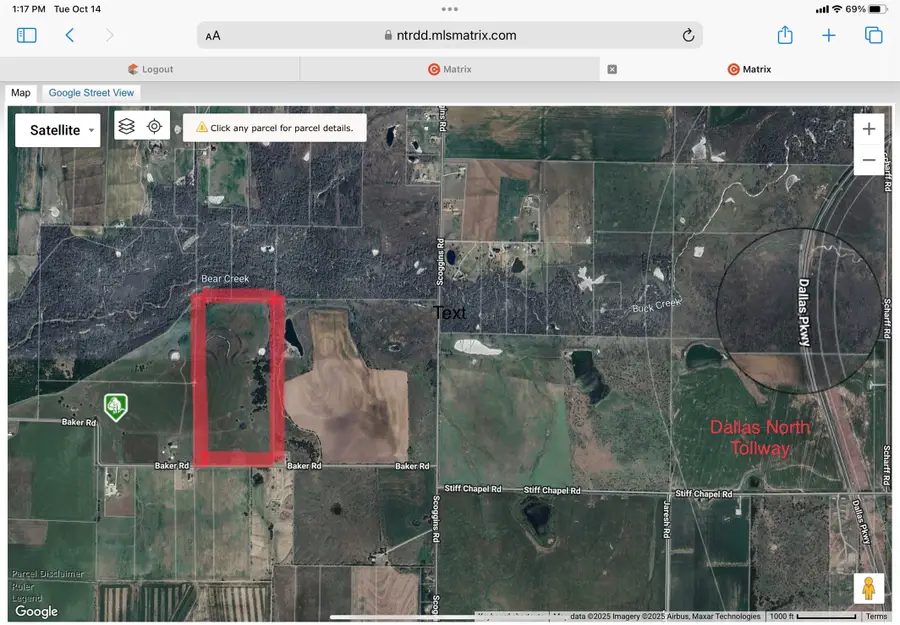Open the Satellite map type dropdown
Viewport: 900px width, 625px height.
(x=57, y=130)
